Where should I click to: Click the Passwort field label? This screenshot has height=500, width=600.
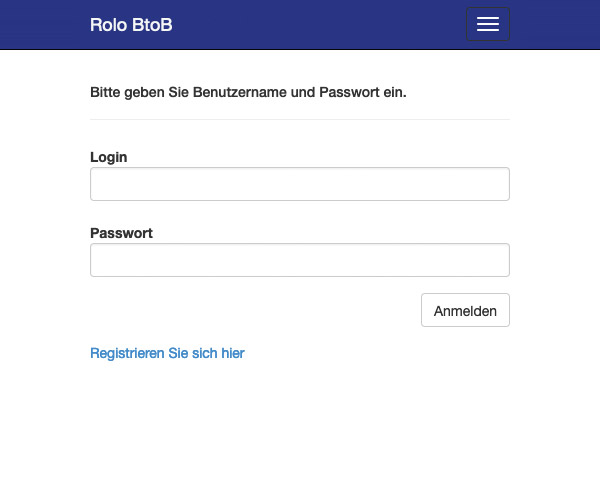coord(121,233)
